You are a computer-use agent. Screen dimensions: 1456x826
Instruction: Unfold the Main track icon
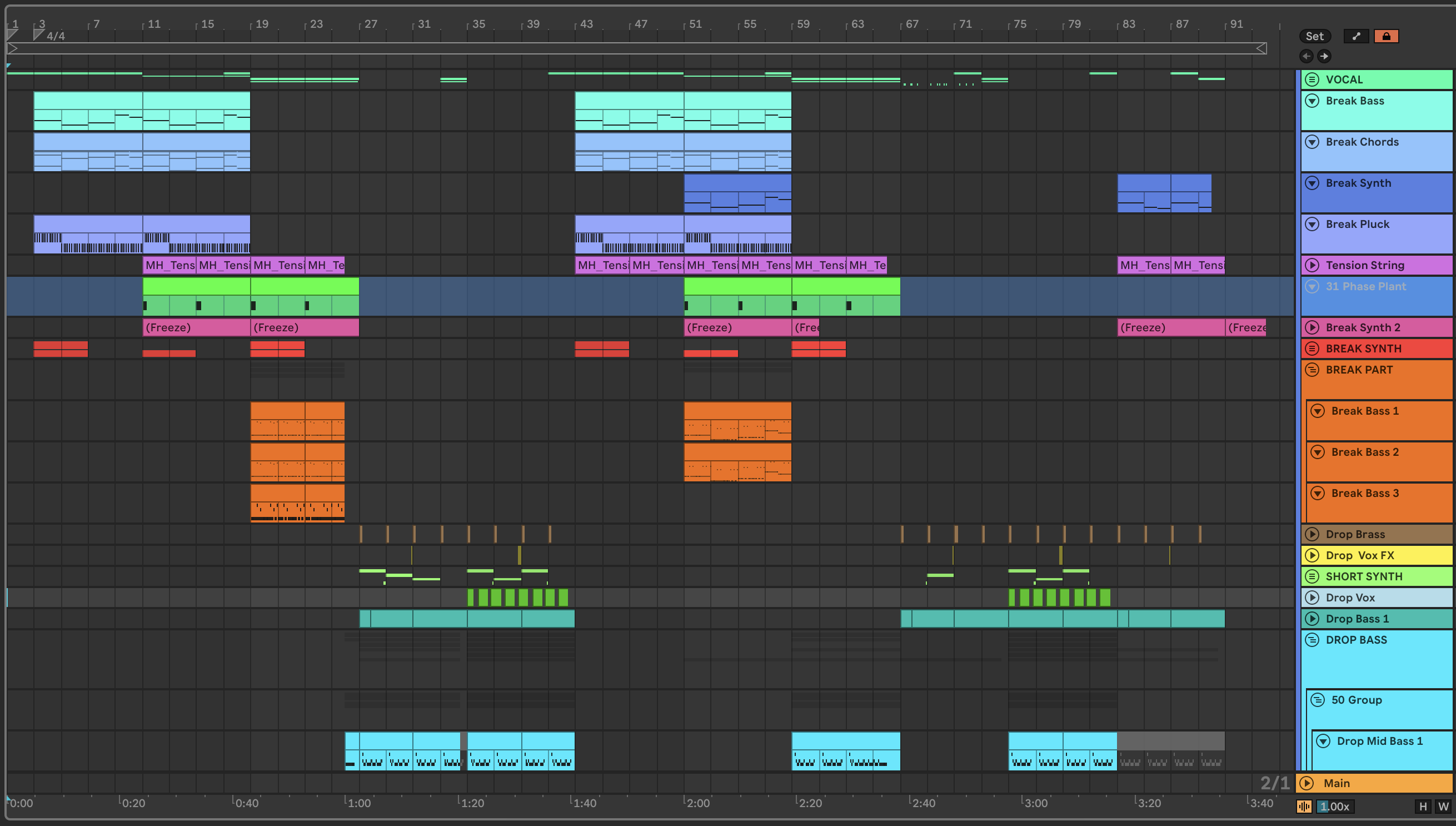1307,783
